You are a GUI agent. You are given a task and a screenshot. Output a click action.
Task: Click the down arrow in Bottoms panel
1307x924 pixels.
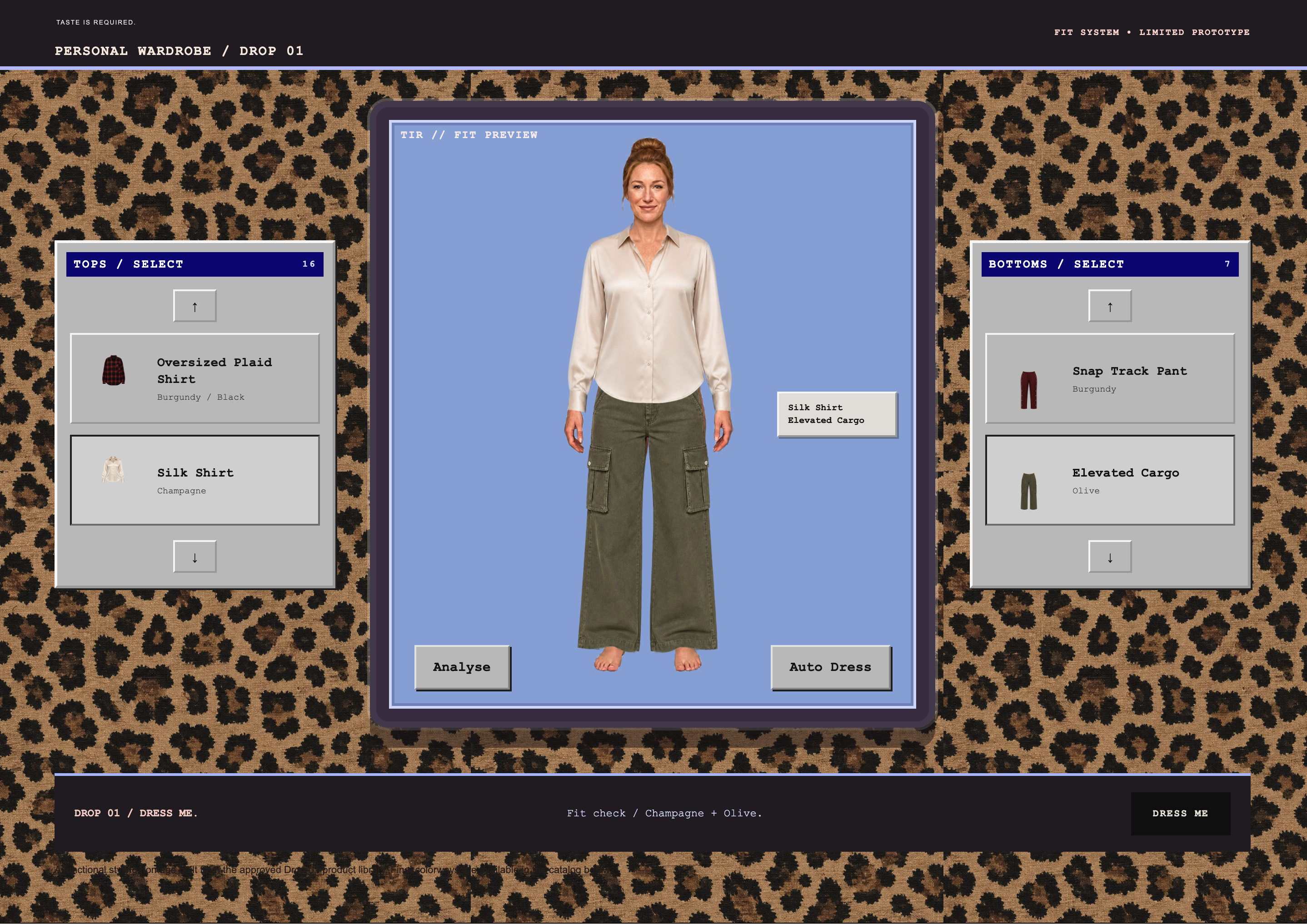(x=1110, y=556)
